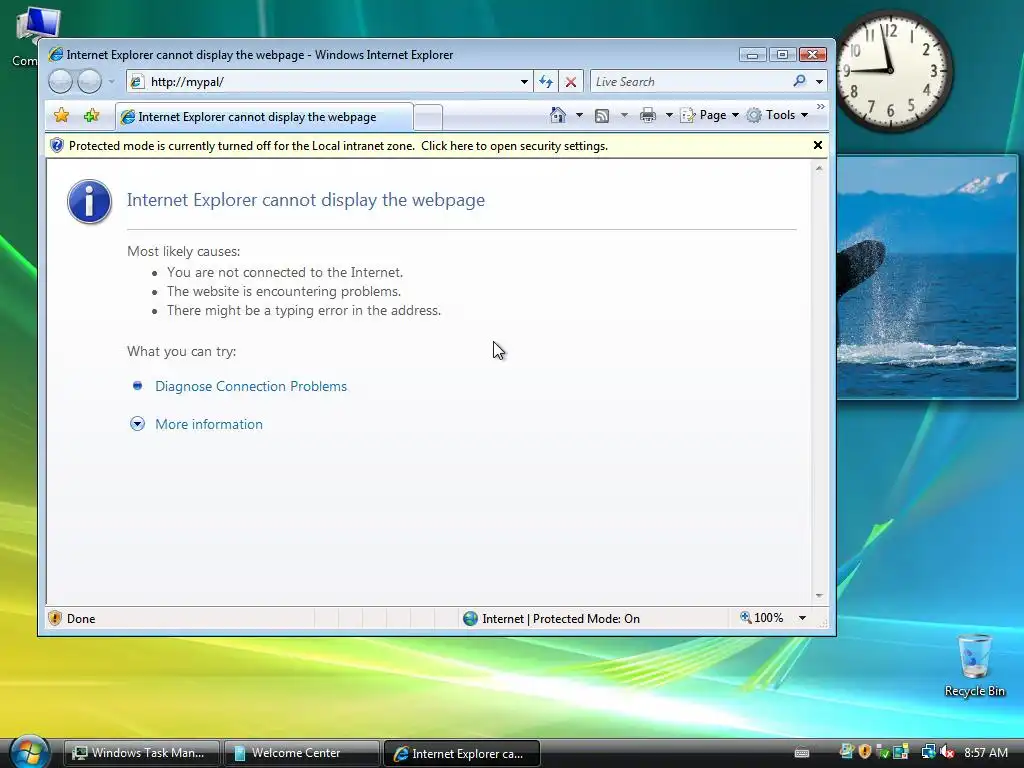Image resolution: width=1024 pixels, height=768 pixels.
Task: Click the Home page icon
Action: click(x=558, y=115)
